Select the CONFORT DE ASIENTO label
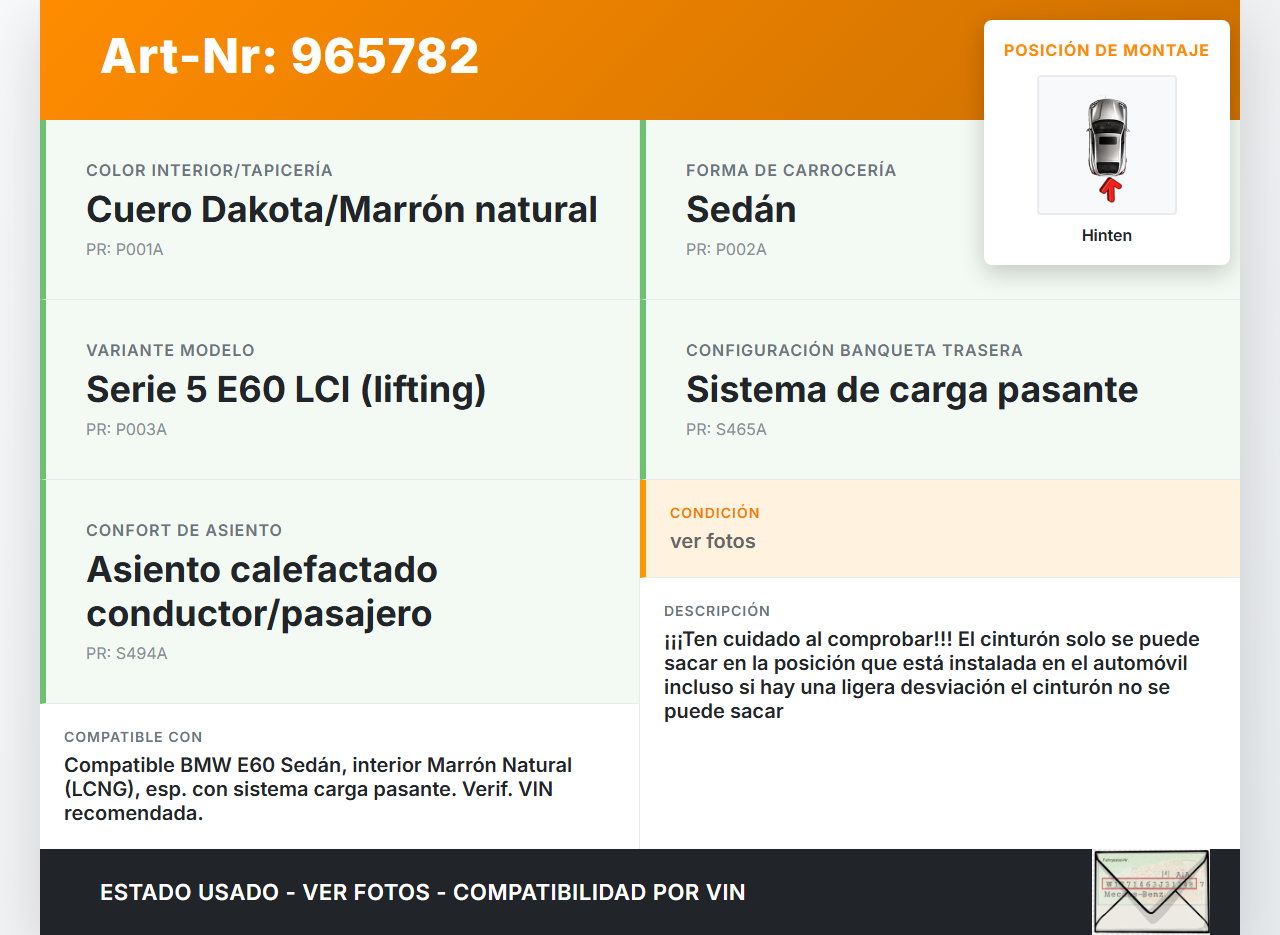This screenshot has width=1280, height=935. click(x=184, y=531)
